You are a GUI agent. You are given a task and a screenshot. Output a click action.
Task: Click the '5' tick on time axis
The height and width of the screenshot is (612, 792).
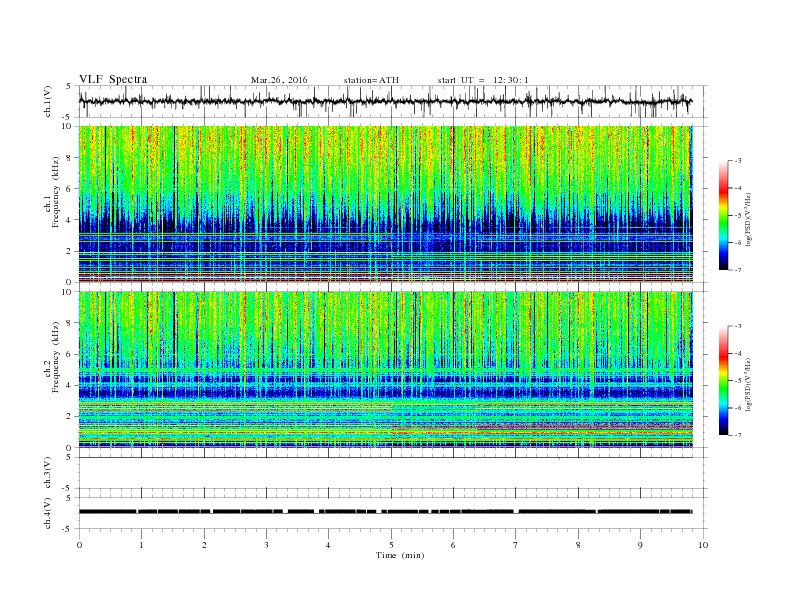(x=391, y=545)
